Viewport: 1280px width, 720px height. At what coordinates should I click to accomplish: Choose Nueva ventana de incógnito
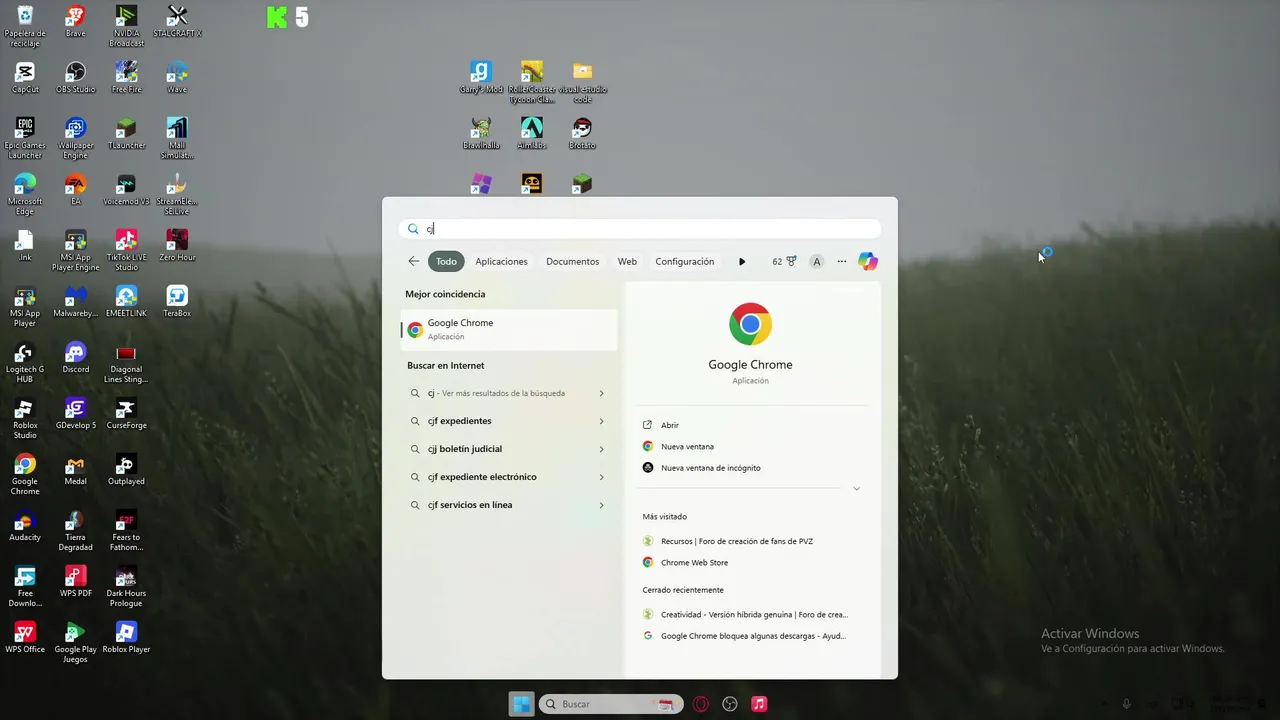pos(710,467)
